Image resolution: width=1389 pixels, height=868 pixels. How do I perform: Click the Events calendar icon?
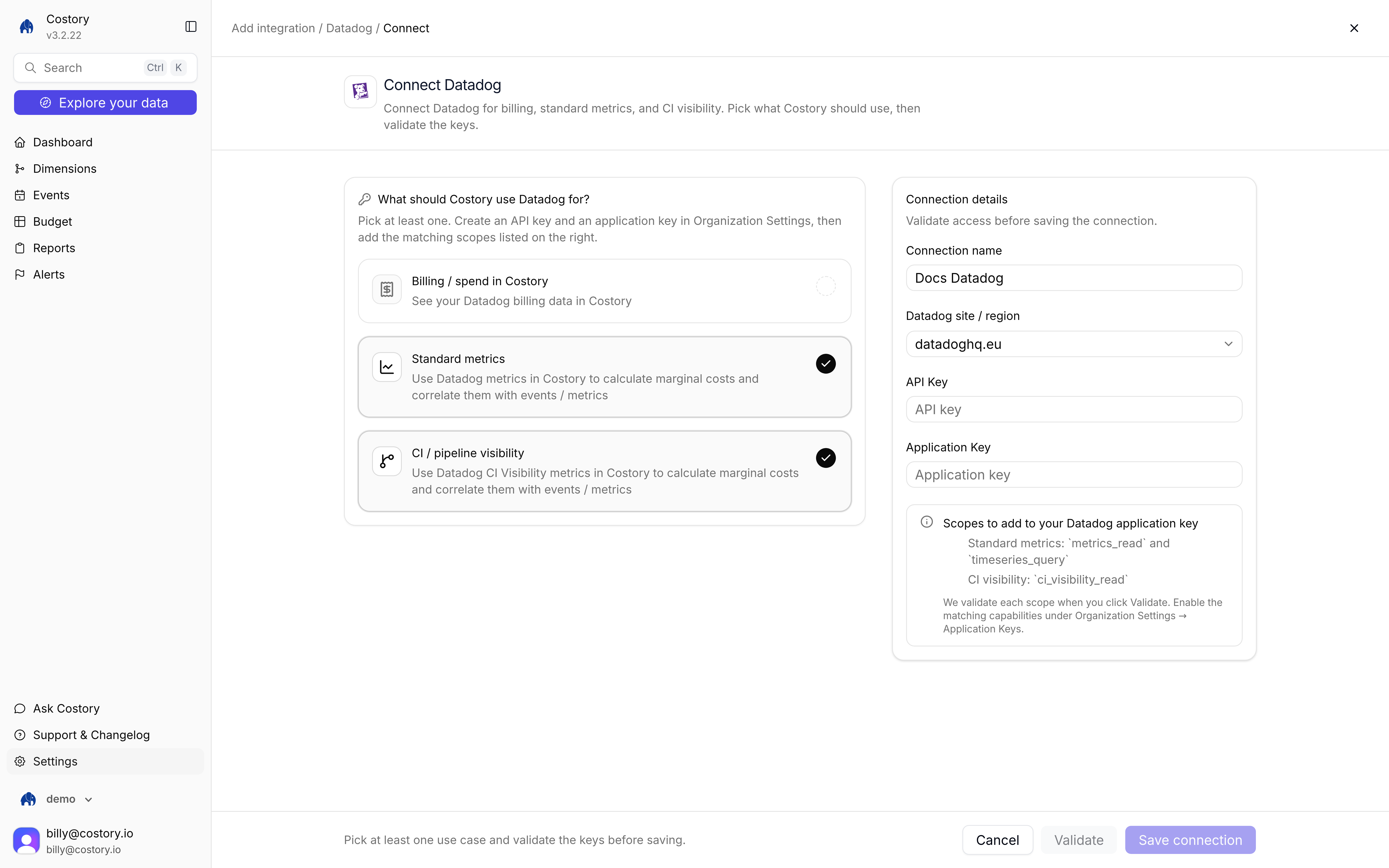point(20,195)
